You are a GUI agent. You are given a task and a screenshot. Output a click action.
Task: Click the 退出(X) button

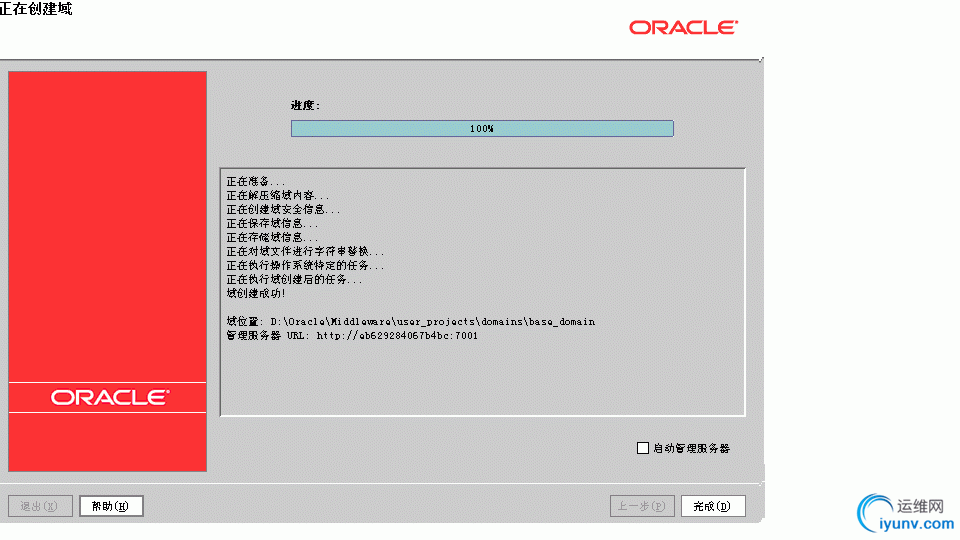(40, 506)
